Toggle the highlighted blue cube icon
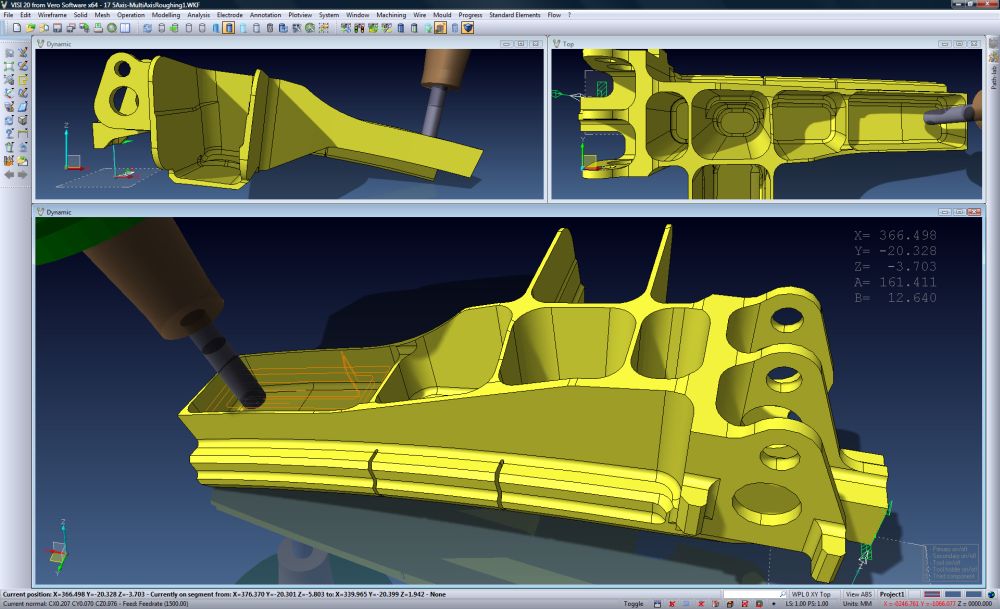Viewport: 1000px width, 609px height. (x=467, y=27)
